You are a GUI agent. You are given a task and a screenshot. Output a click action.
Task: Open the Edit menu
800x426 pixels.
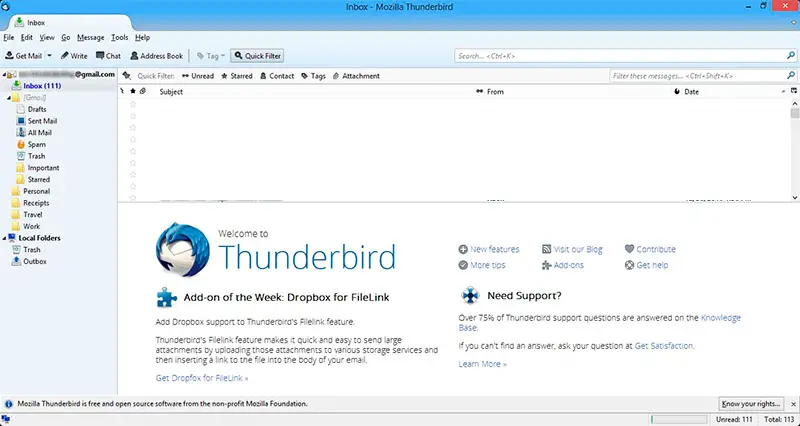coord(27,37)
